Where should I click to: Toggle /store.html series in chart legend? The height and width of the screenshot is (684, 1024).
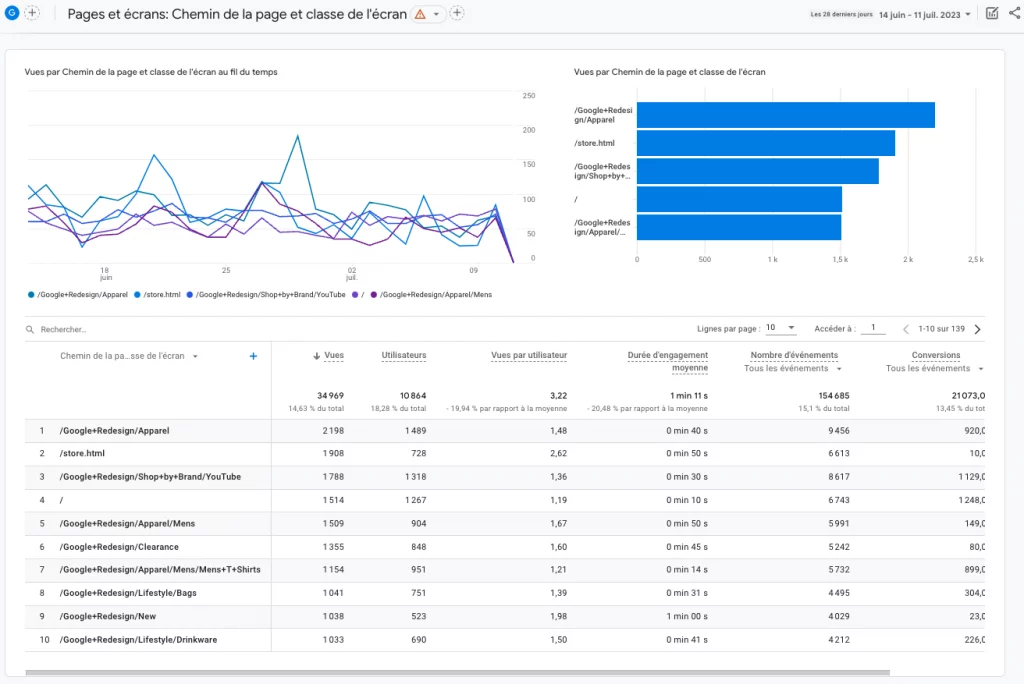click(x=160, y=295)
